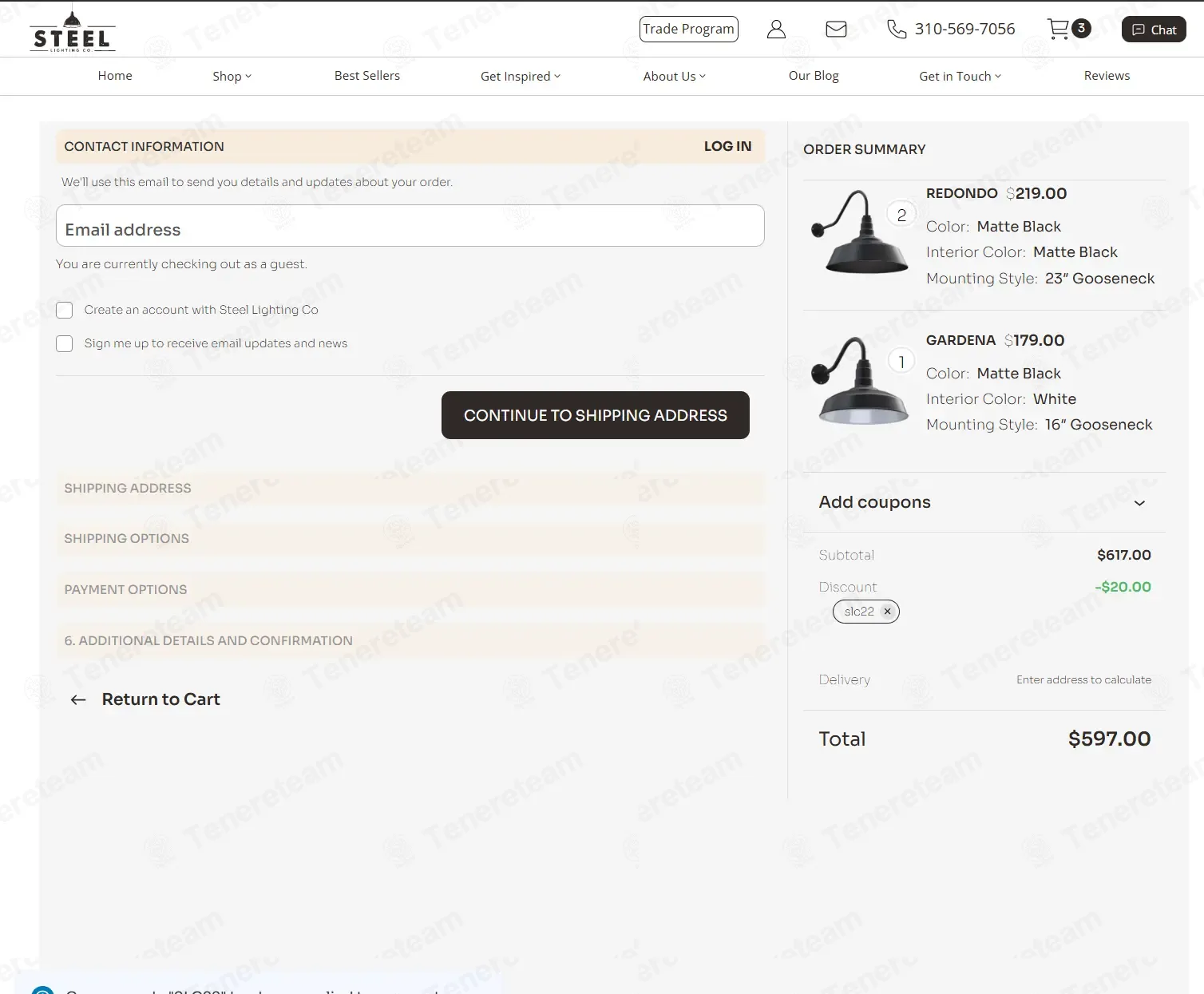1204x994 pixels.
Task: Click the Shipping Options section header
Action: point(410,539)
